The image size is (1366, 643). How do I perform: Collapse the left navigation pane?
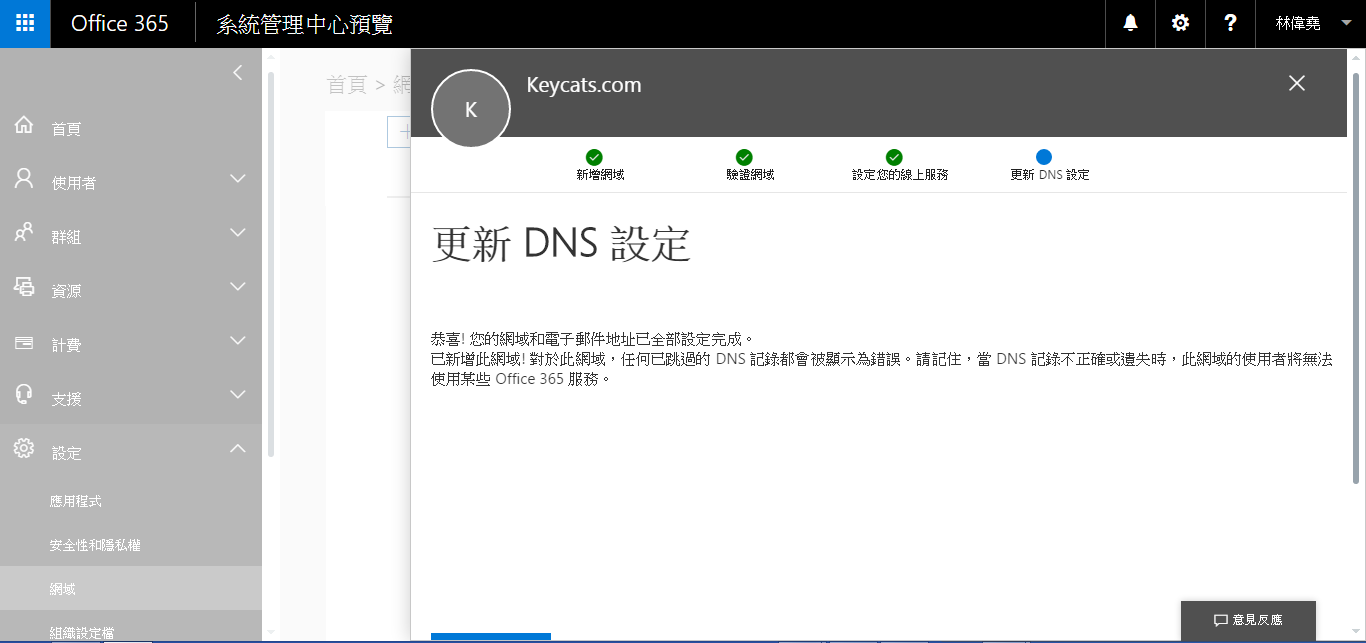[x=237, y=72]
